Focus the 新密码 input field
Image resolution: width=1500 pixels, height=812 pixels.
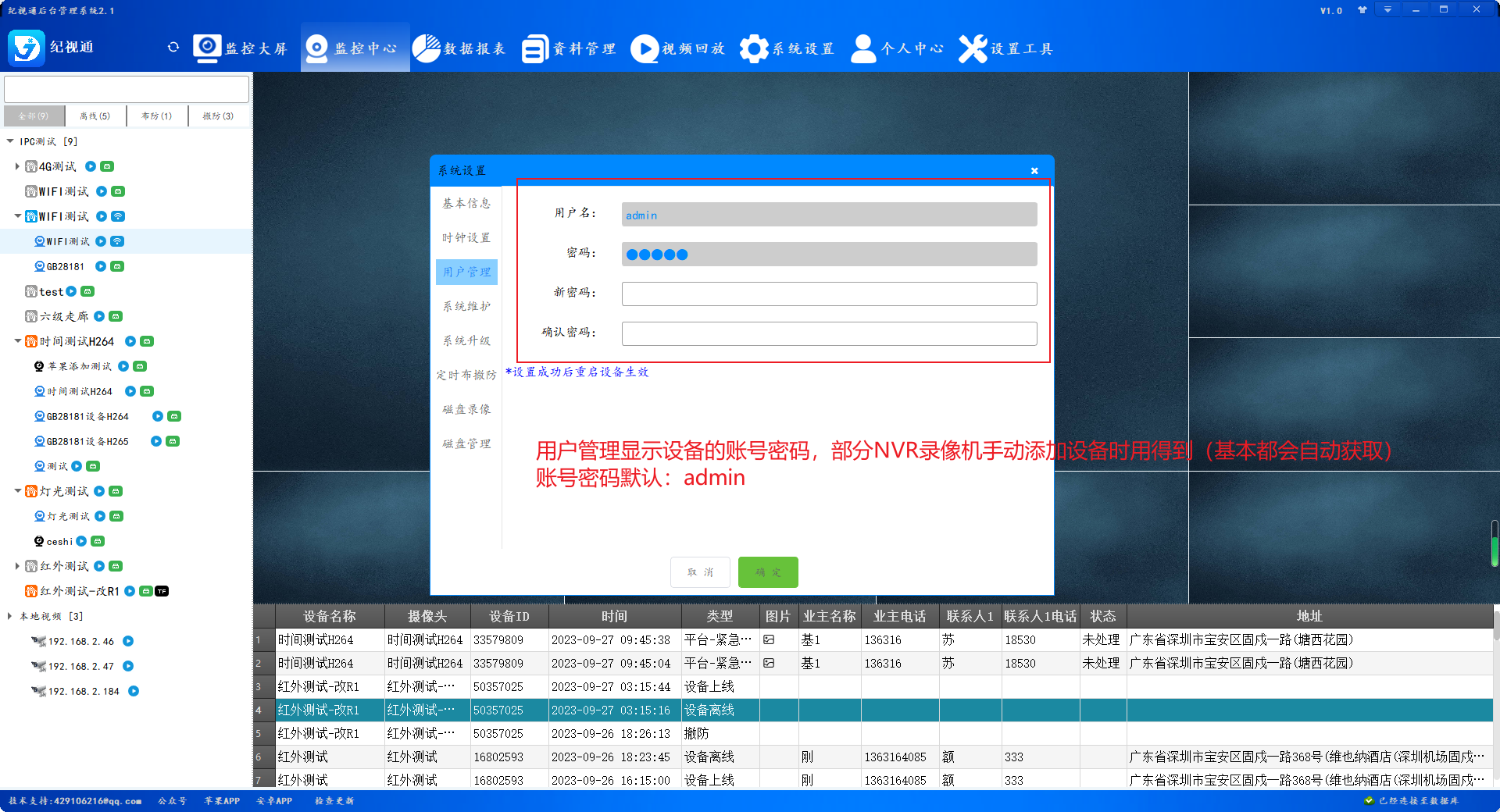click(829, 294)
